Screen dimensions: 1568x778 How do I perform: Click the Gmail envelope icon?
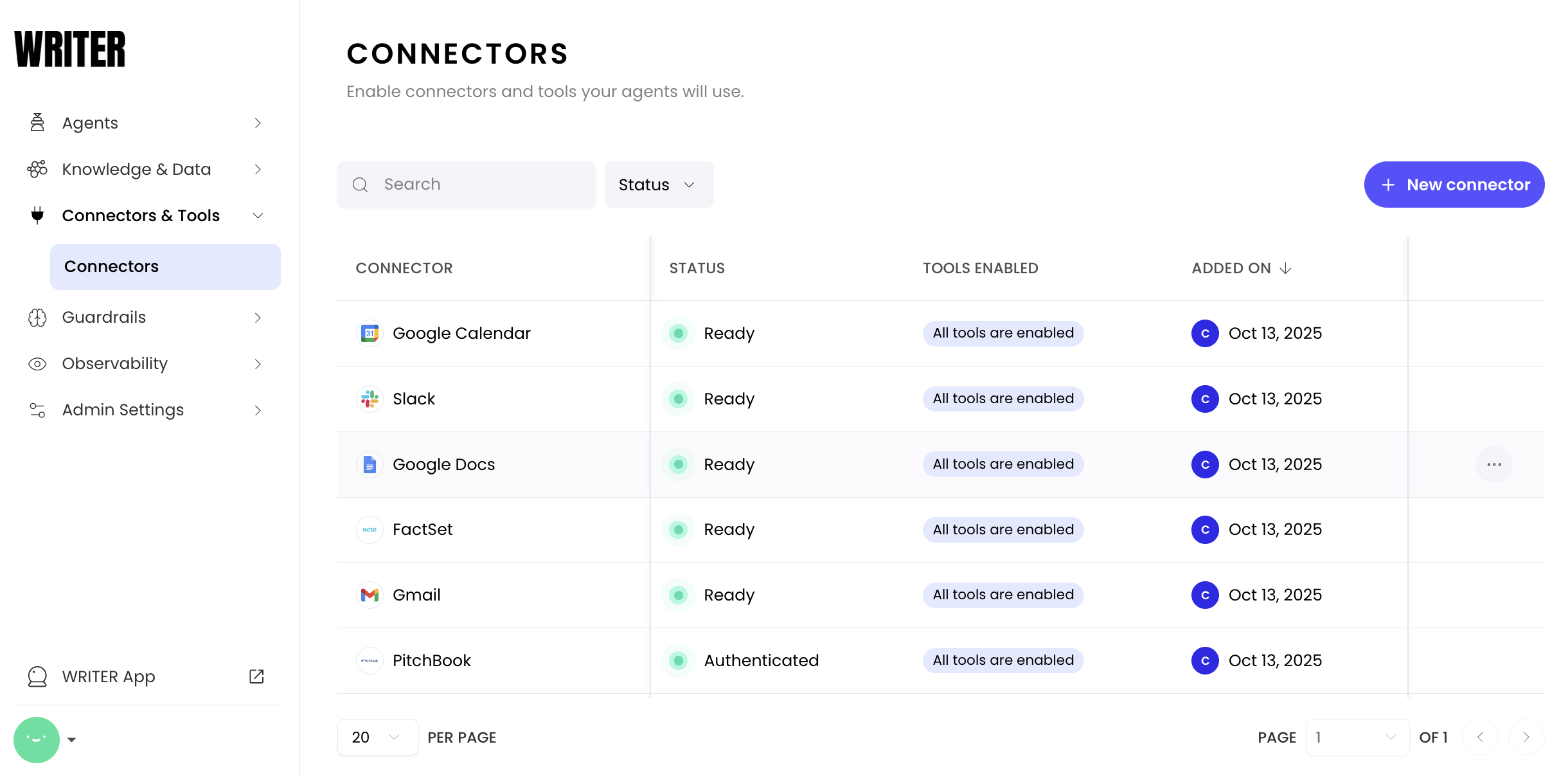tap(370, 595)
